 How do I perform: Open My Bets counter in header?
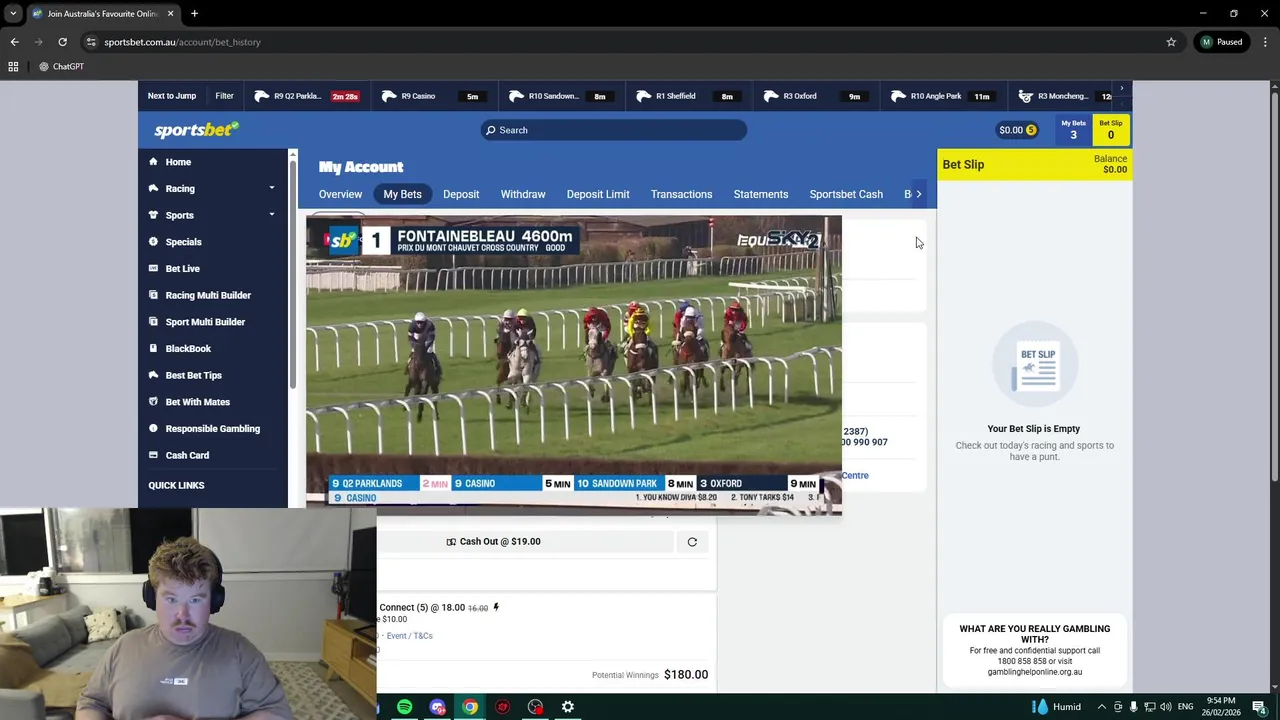1073,130
